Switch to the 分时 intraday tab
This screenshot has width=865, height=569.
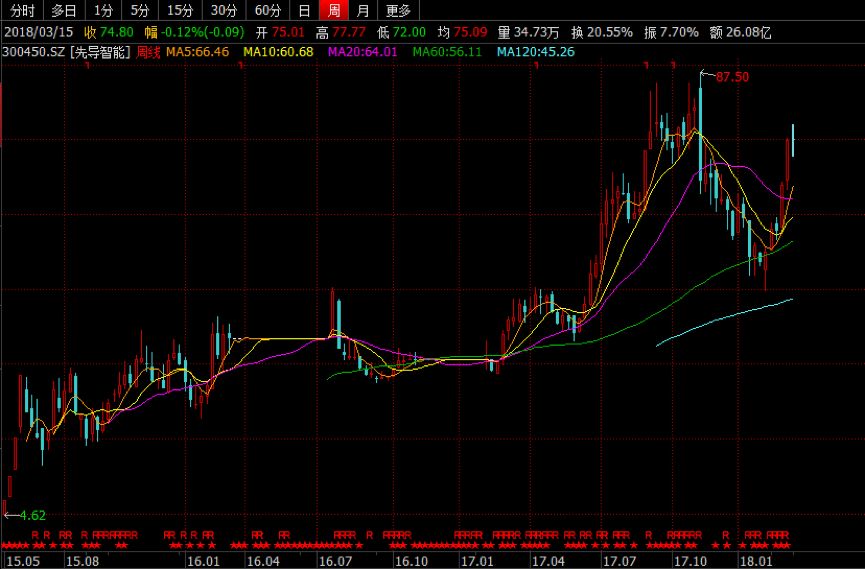pyautogui.click(x=22, y=10)
